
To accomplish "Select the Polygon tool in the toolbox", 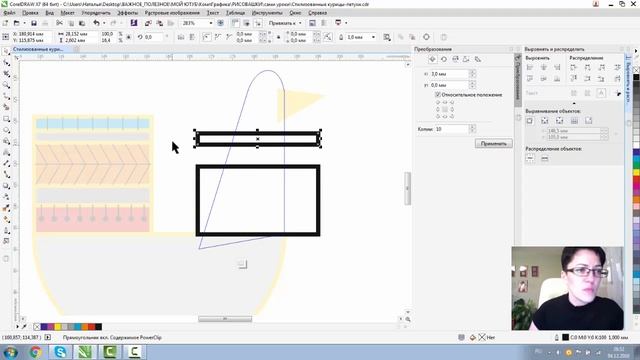I will click(x=6, y=141).
